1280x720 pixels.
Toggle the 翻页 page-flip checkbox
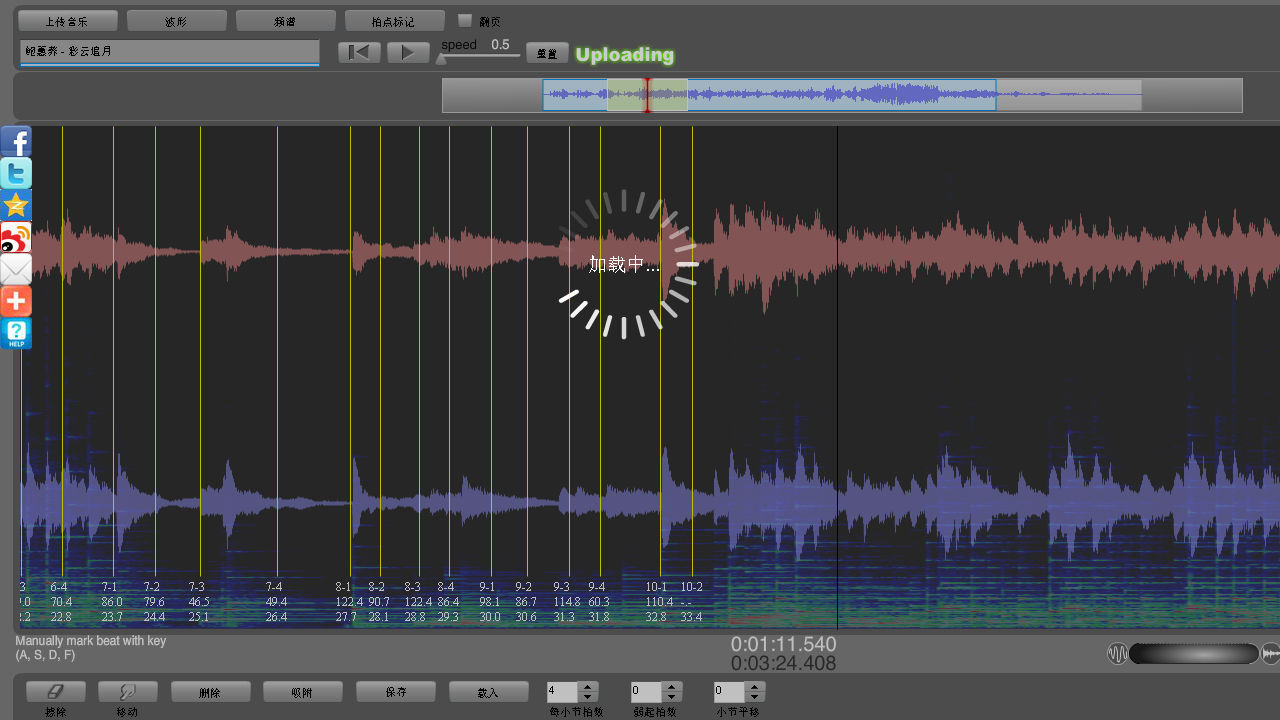[465, 21]
